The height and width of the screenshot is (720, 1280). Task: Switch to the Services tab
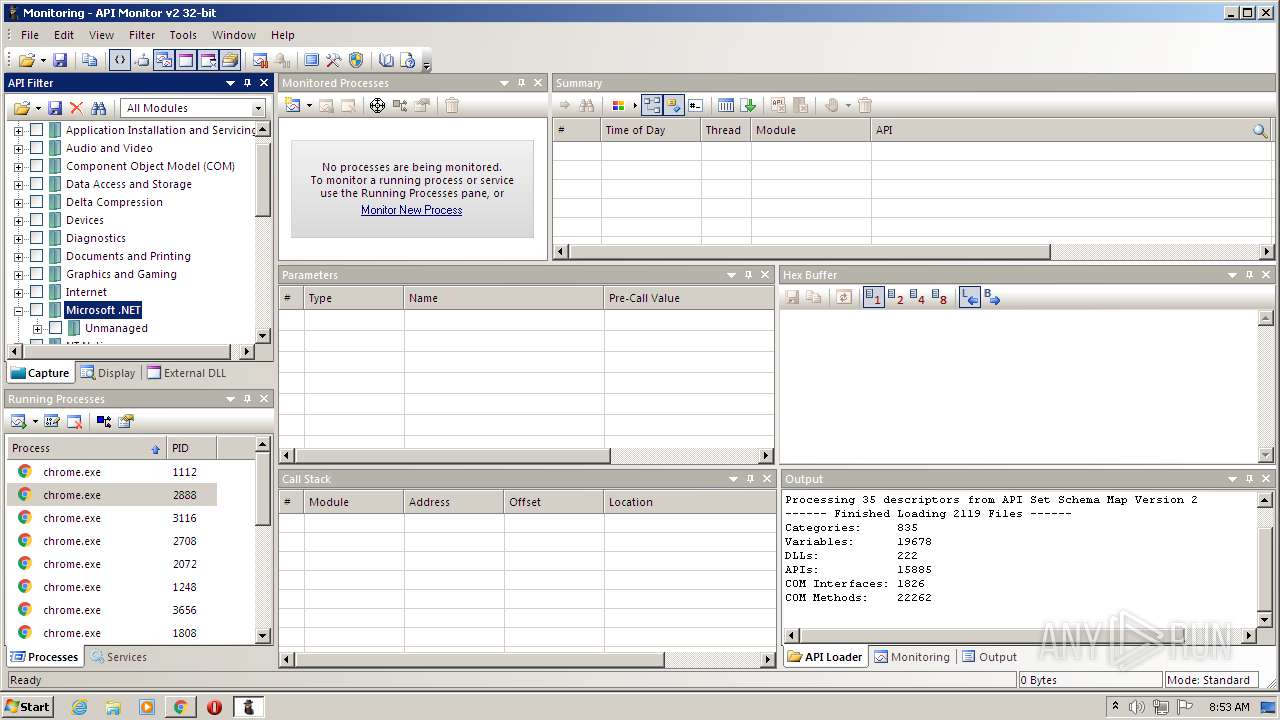(x=118, y=657)
